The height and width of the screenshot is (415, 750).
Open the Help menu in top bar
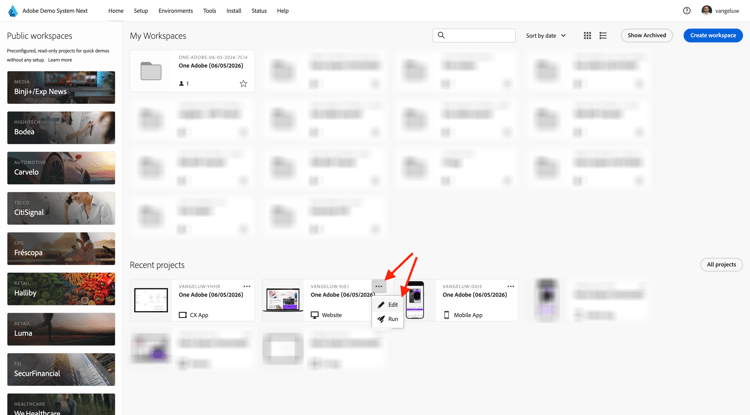pos(283,11)
